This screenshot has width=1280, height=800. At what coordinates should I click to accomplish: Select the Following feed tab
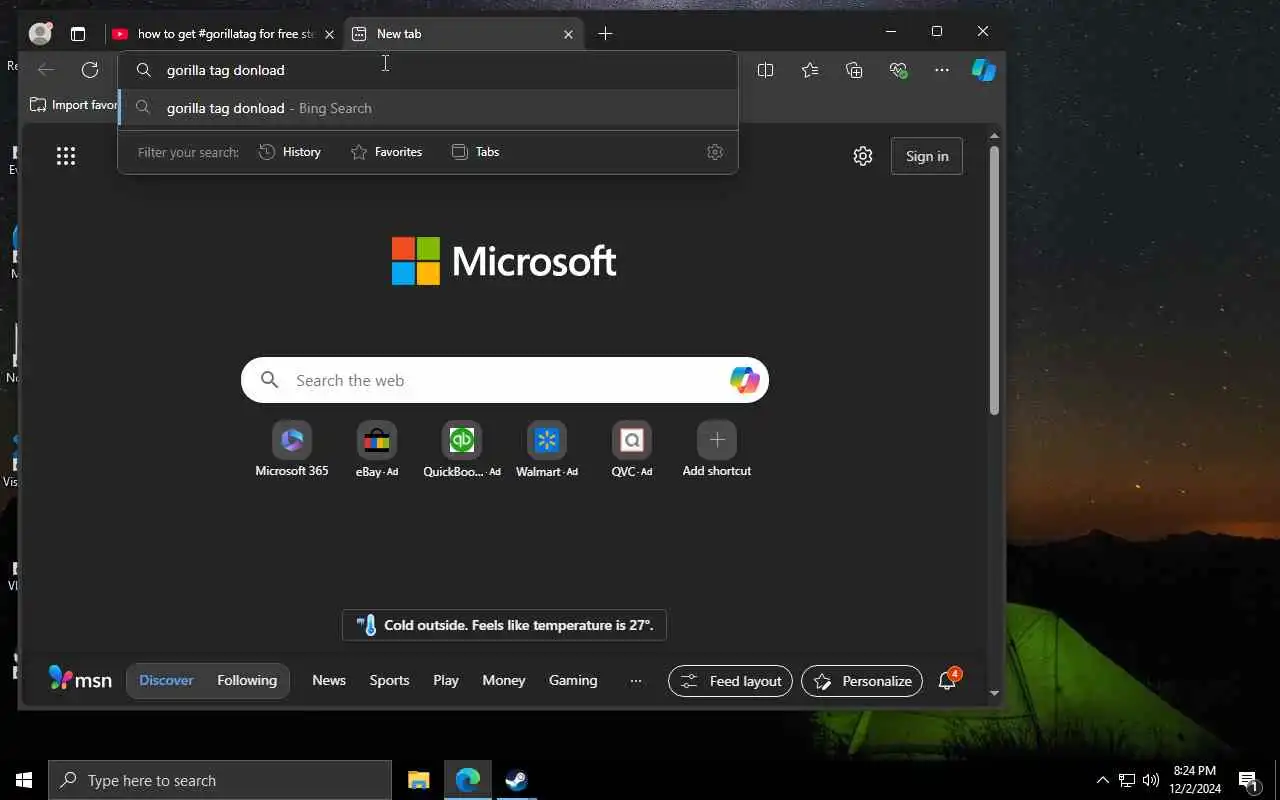click(247, 680)
